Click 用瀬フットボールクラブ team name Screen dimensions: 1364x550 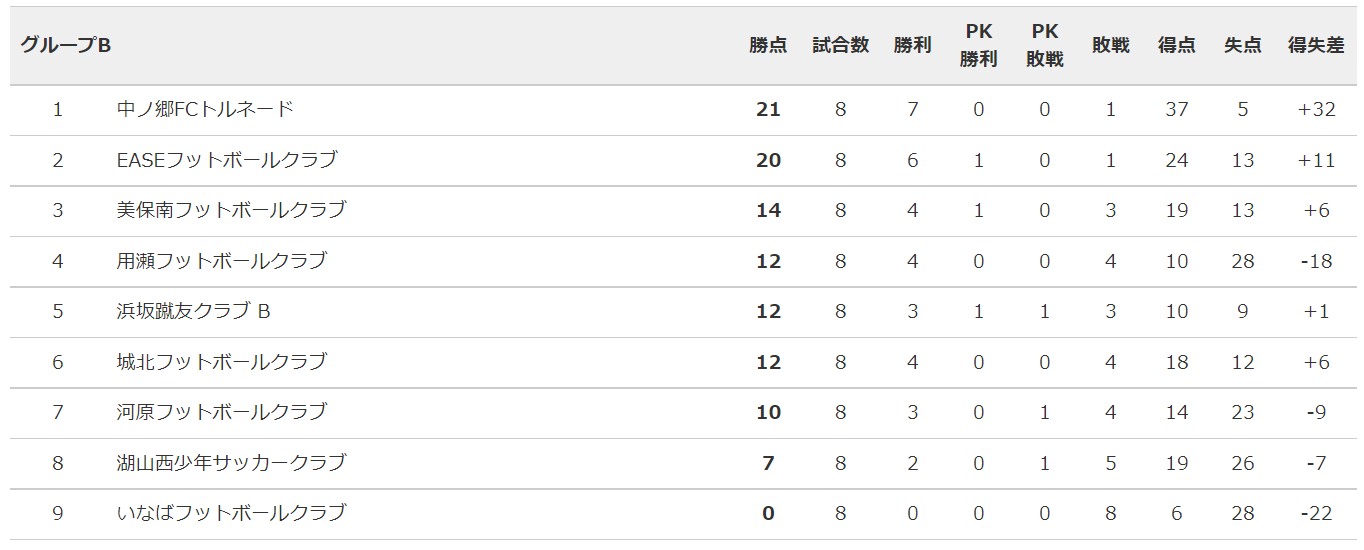222,261
